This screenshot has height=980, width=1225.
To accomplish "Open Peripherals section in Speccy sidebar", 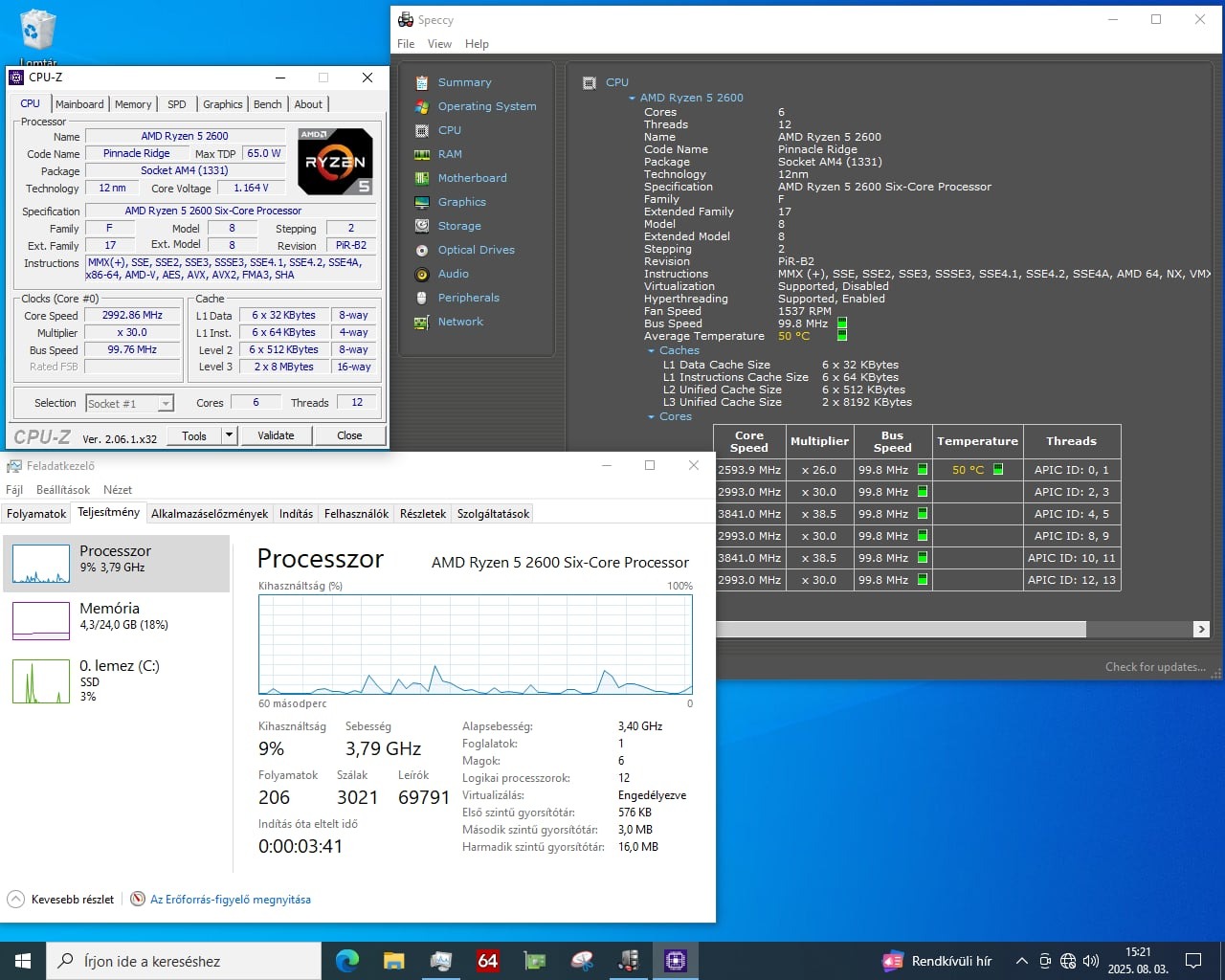I will (x=468, y=298).
